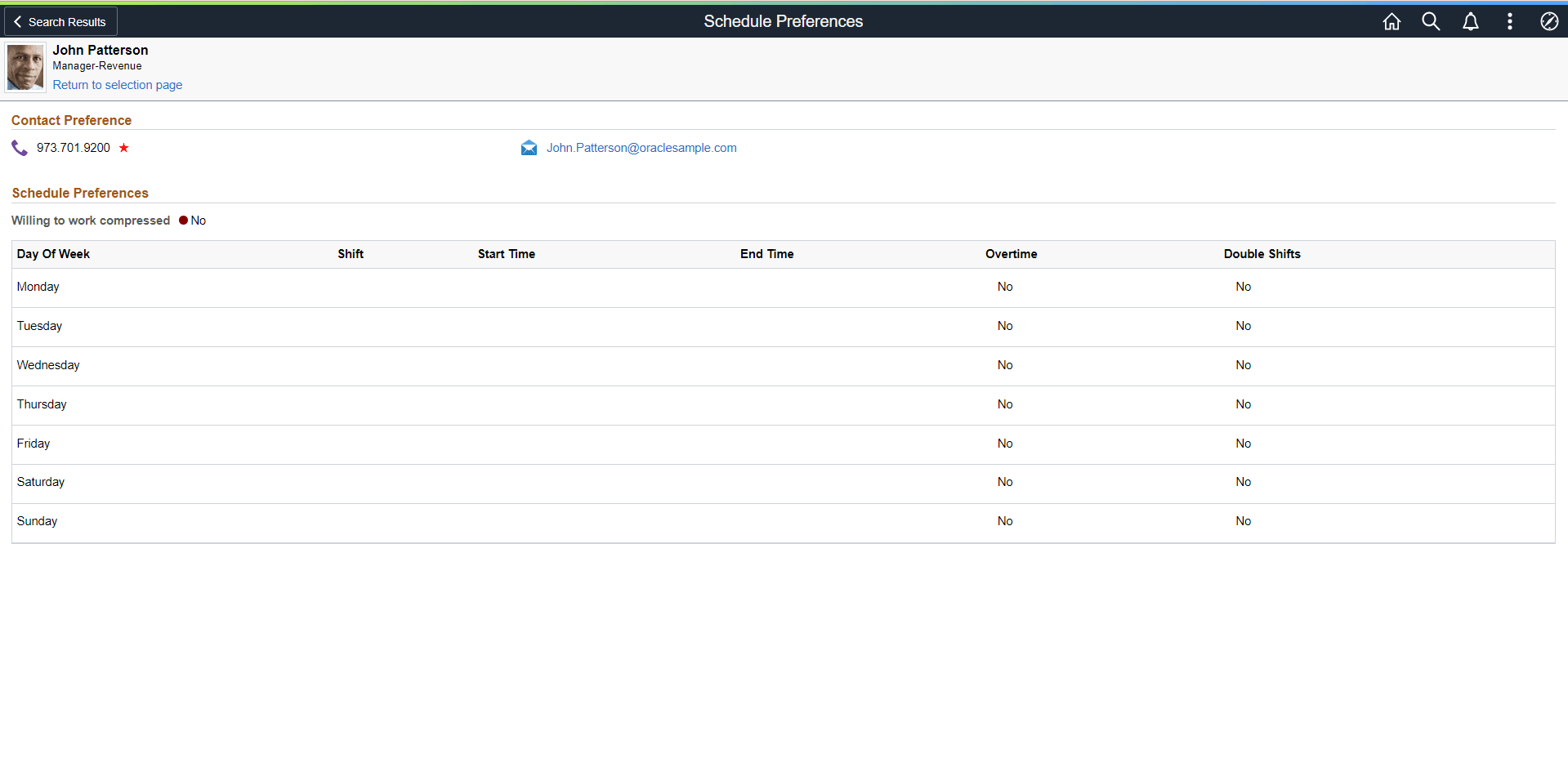Open the global Search icon
Screen dimensions: 1568x767
coord(1431,21)
